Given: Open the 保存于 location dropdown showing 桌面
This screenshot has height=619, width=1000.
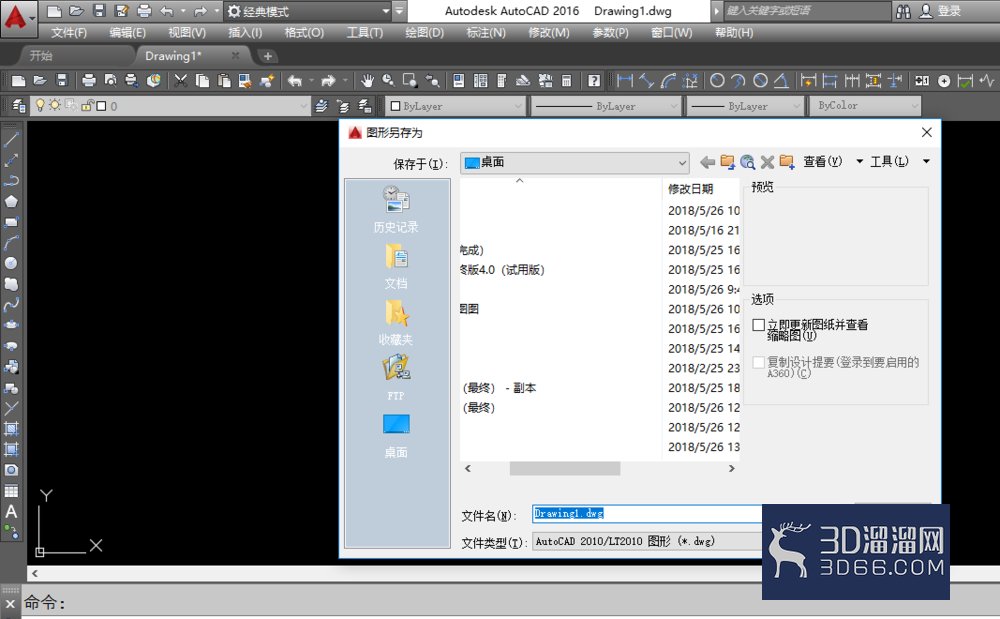Looking at the screenshot, I should coord(574,163).
